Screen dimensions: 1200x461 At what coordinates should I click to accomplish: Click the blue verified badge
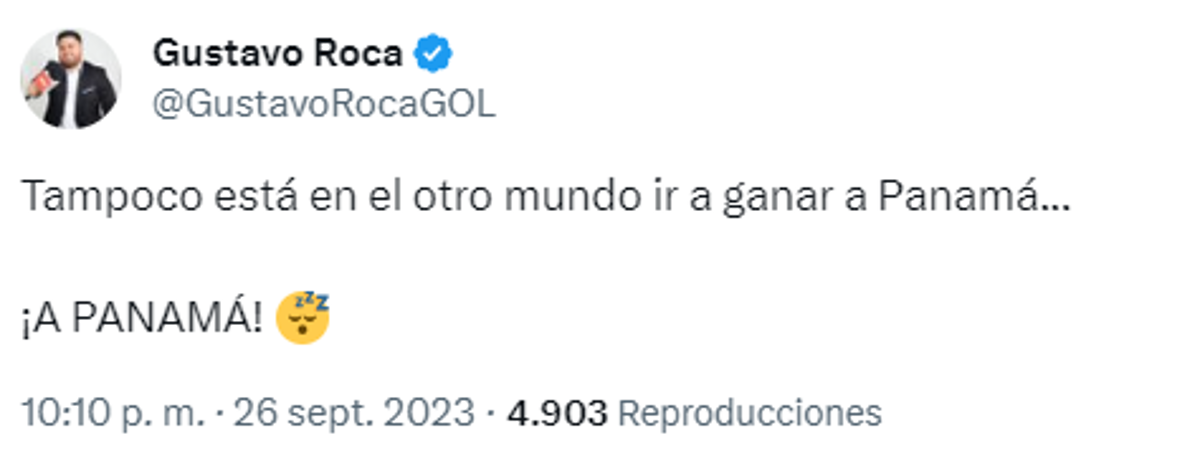[433, 54]
